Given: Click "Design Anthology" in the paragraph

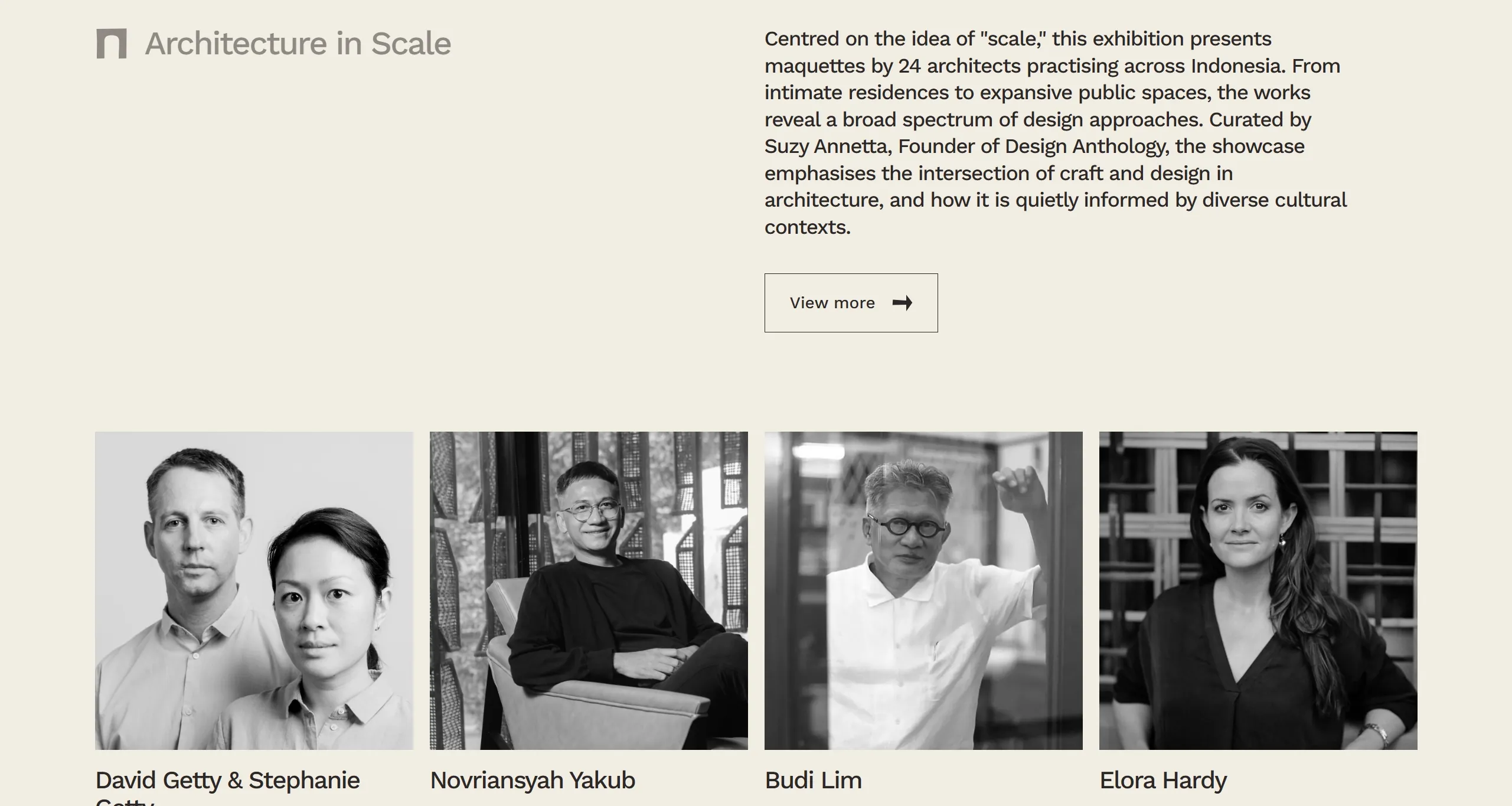Looking at the screenshot, I should tap(1085, 146).
